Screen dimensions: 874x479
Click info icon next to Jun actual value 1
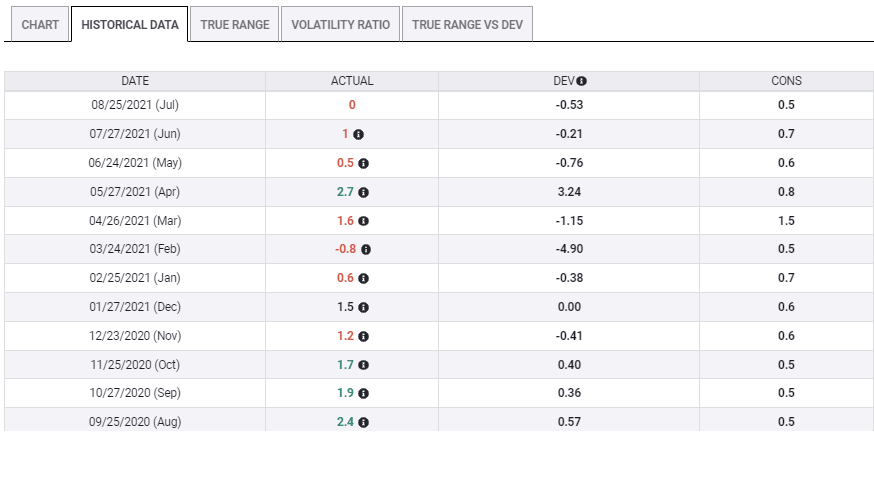(x=359, y=134)
